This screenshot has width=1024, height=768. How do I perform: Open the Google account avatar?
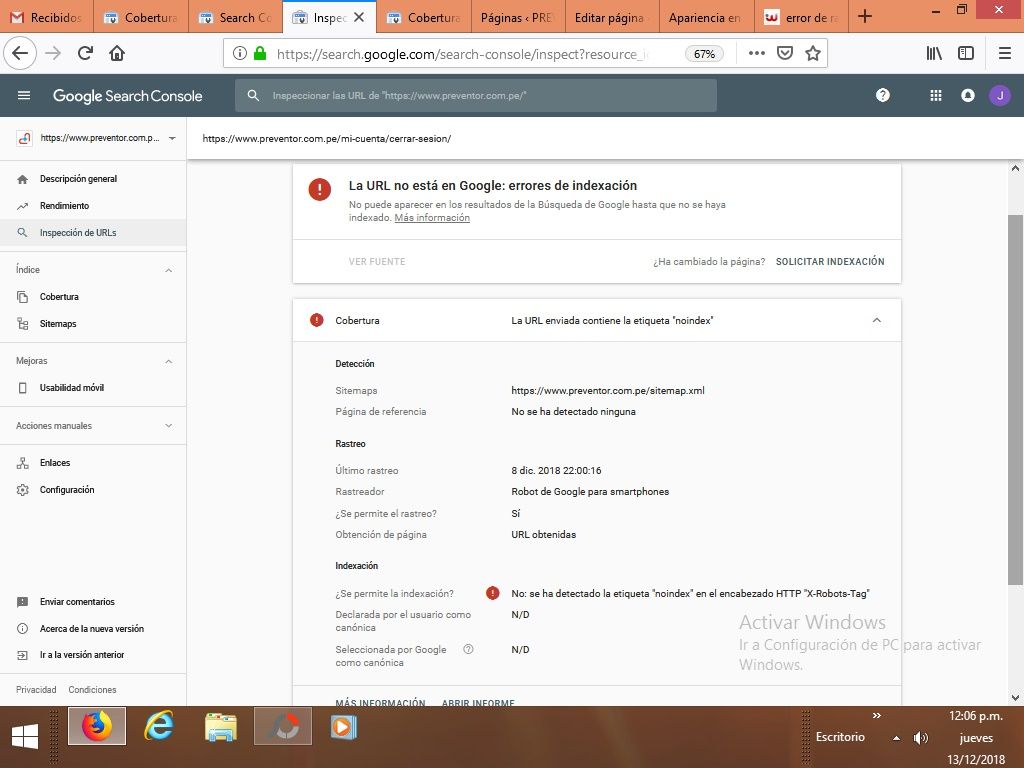[999, 95]
